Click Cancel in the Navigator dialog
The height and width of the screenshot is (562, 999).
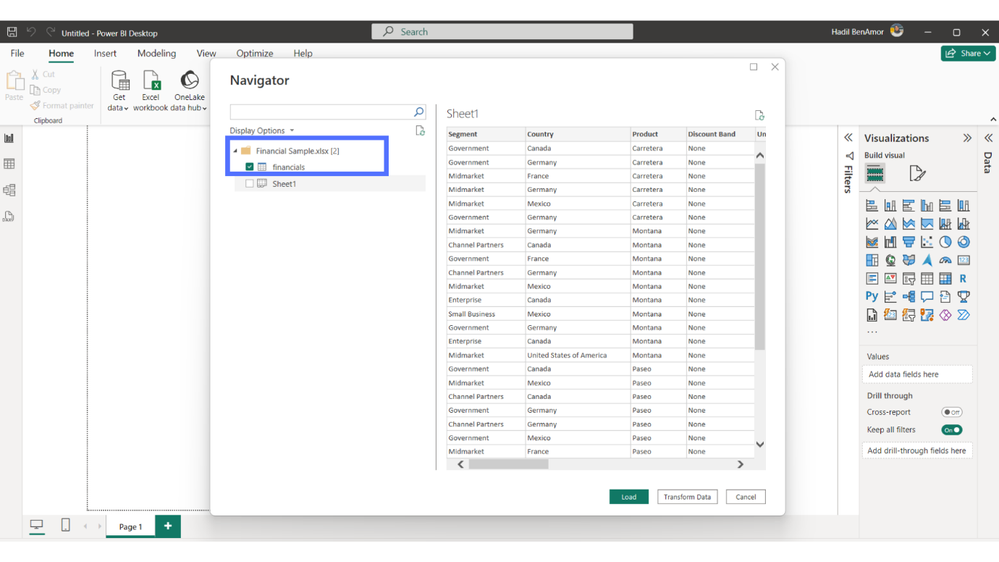(x=745, y=497)
